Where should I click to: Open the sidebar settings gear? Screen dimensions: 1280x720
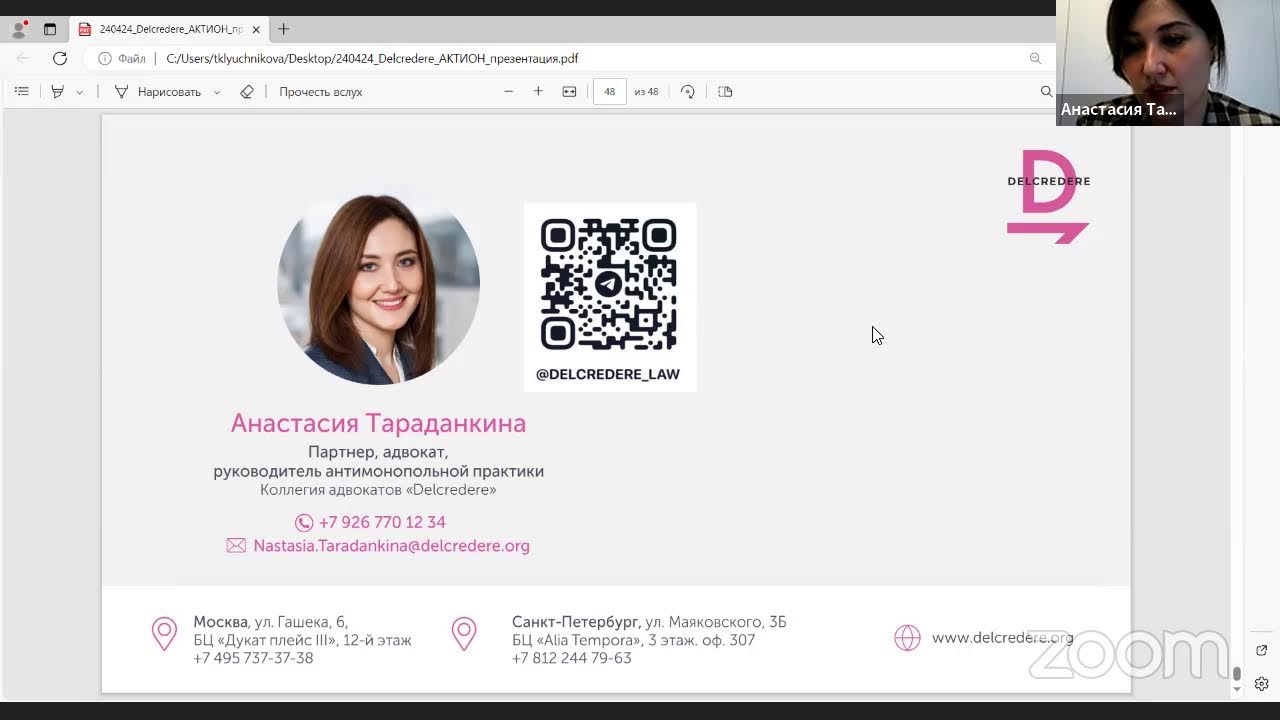1261,684
